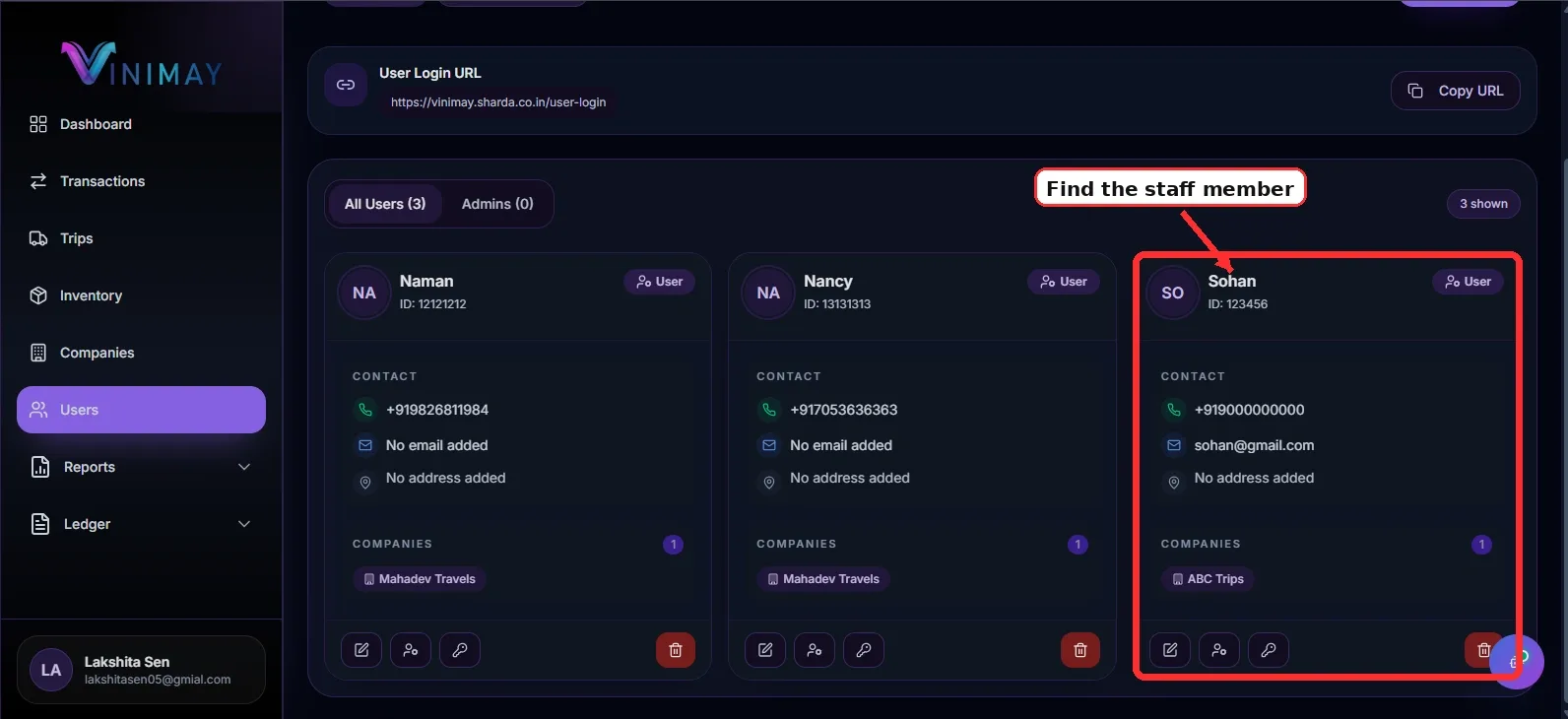Click the edit icon on Nancy's card
The image size is (1568, 719).
pyautogui.click(x=765, y=650)
